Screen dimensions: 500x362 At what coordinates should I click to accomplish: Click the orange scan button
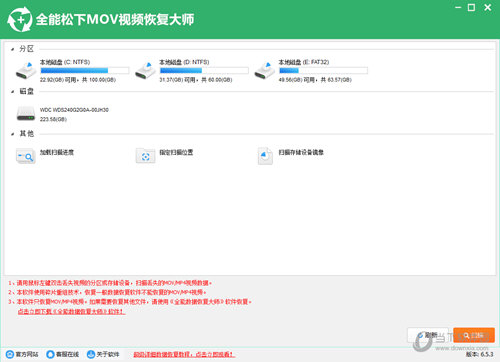coord(474,335)
